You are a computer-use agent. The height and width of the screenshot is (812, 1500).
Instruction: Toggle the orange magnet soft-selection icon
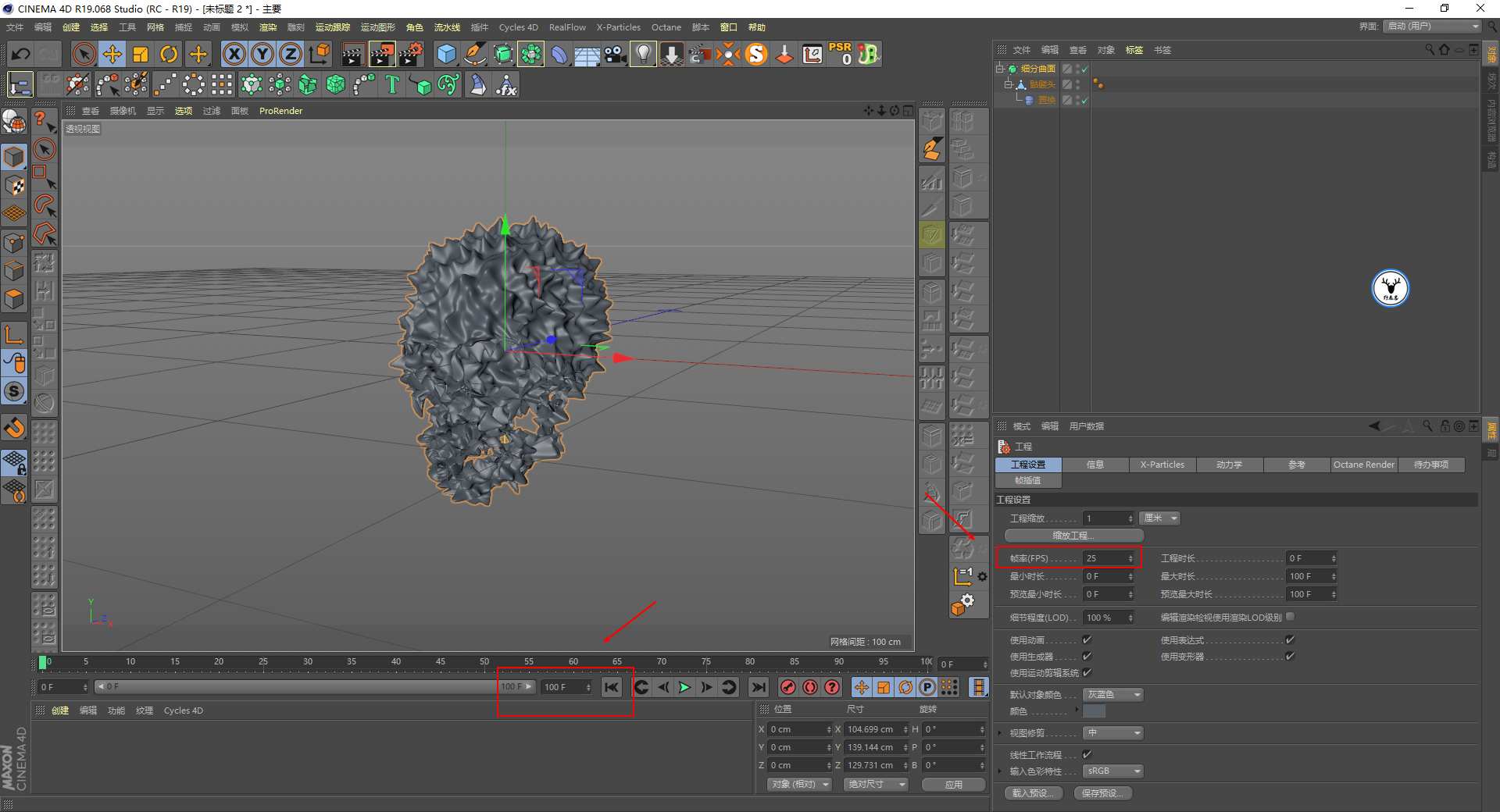coord(14,427)
